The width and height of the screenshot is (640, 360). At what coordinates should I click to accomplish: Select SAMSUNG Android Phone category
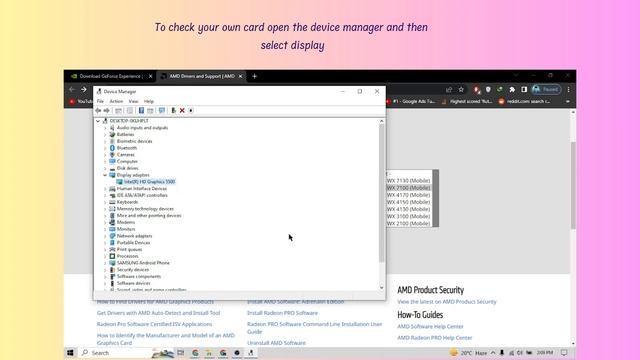pos(143,263)
